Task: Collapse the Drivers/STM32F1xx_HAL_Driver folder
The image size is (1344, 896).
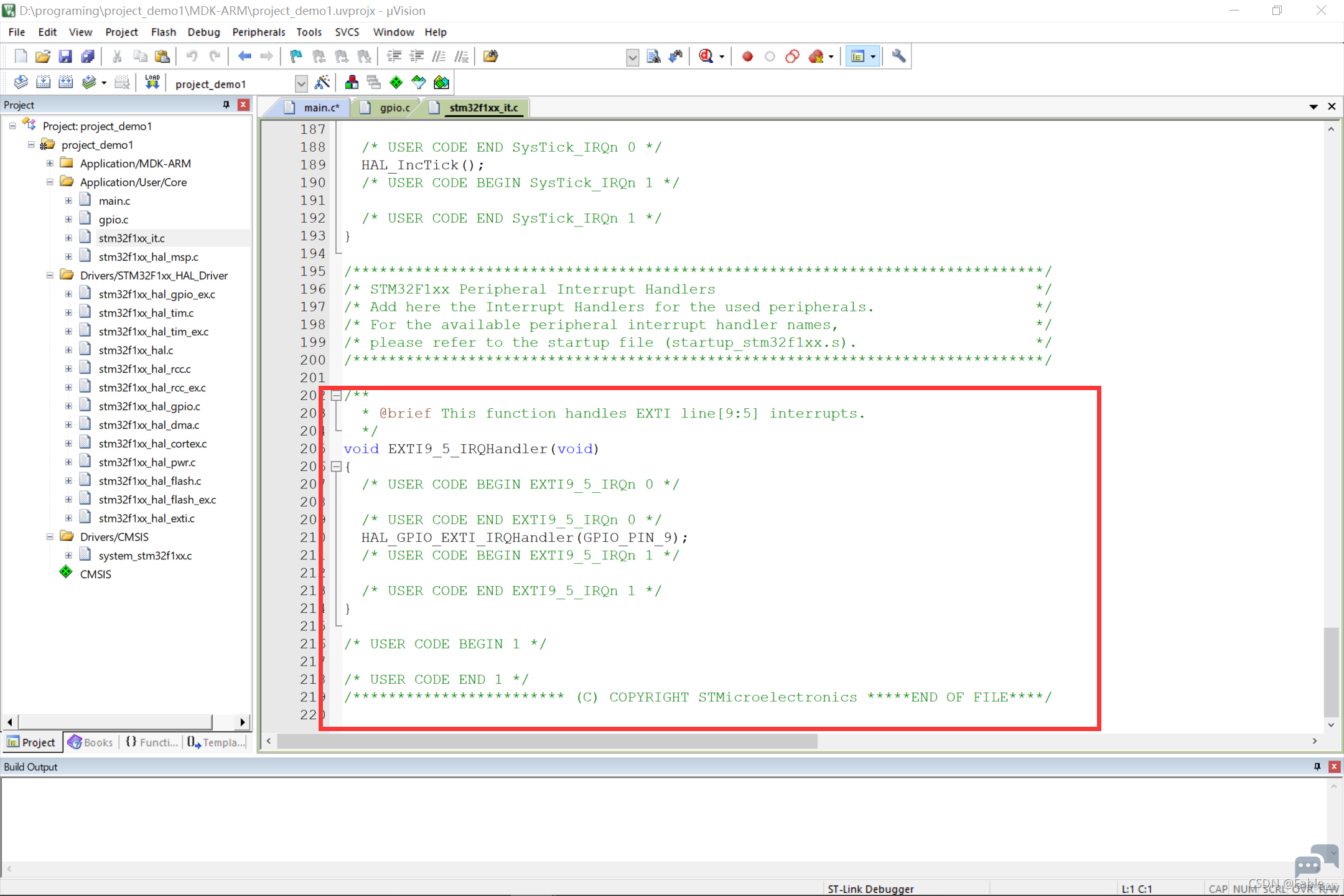Action: tap(50, 275)
